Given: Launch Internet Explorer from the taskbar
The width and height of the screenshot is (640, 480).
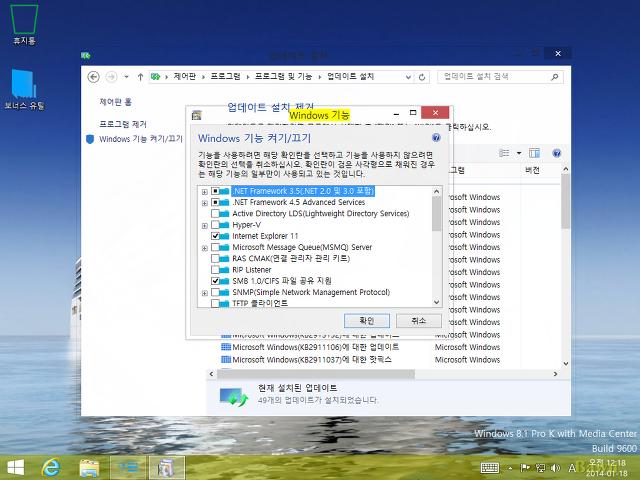Looking at the screenshot, I should pyautogui.click(x=51, y=467).
